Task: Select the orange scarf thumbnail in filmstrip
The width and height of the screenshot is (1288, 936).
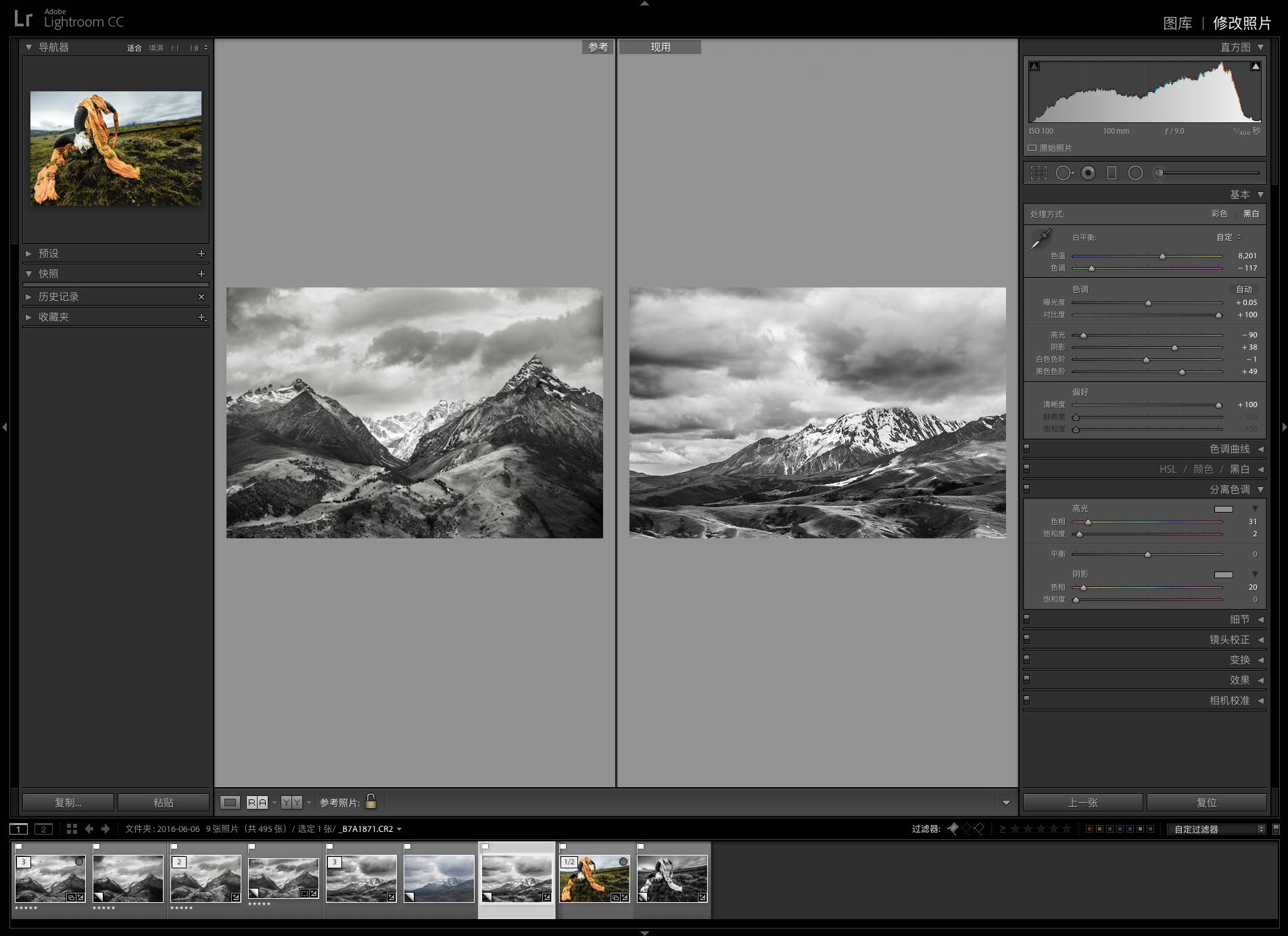Action: pos(594,878)
